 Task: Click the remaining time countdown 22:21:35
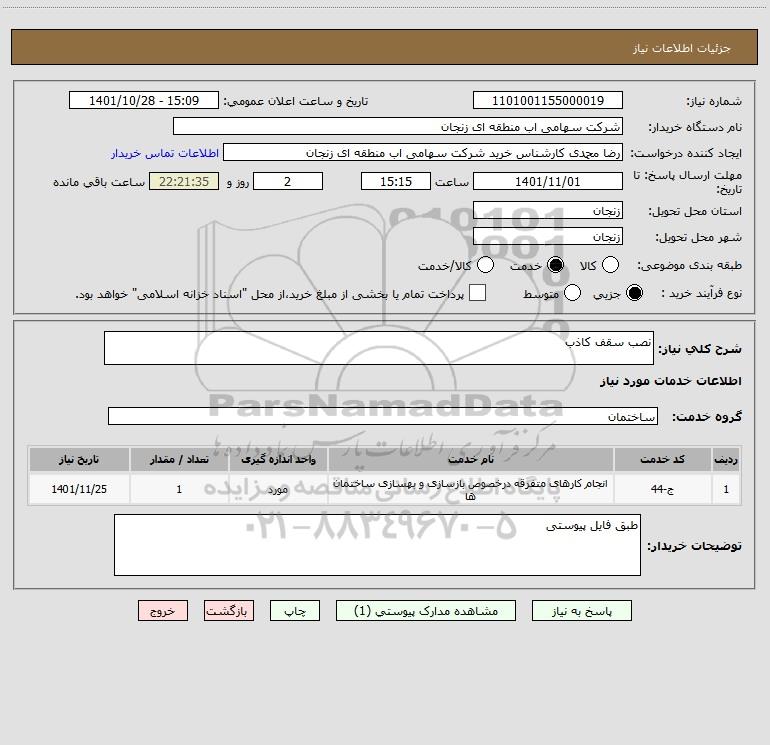point(184,181)
